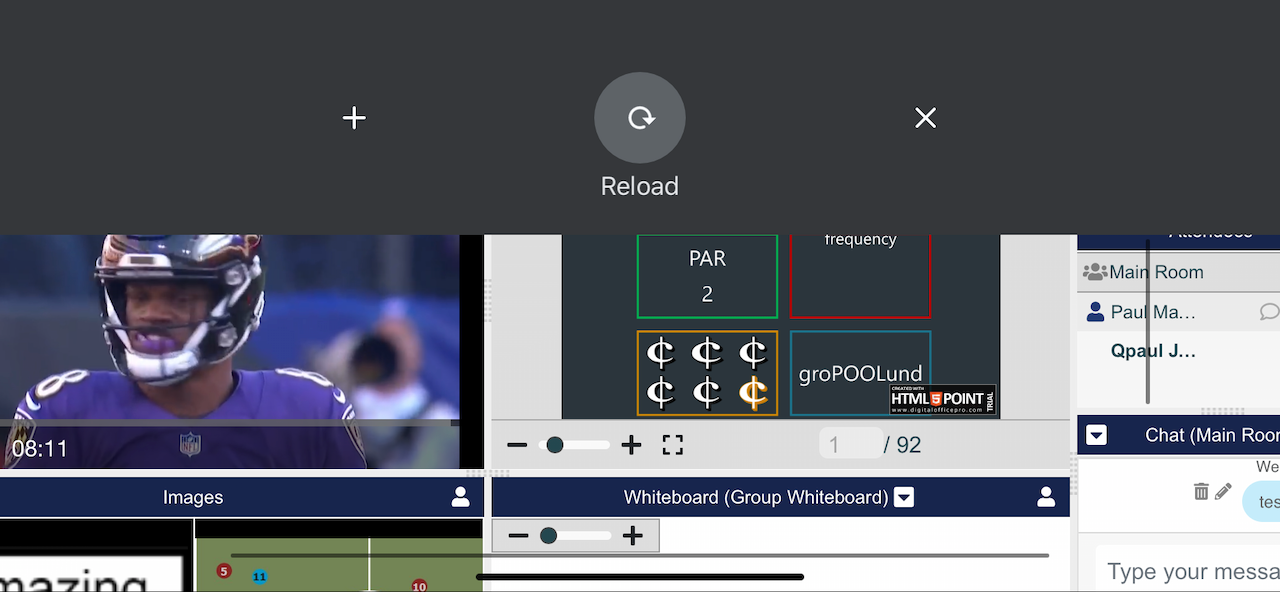Zoom out the presentation with minus icon
Screen dimensions: 1280x592
click(x=516, y=445)
